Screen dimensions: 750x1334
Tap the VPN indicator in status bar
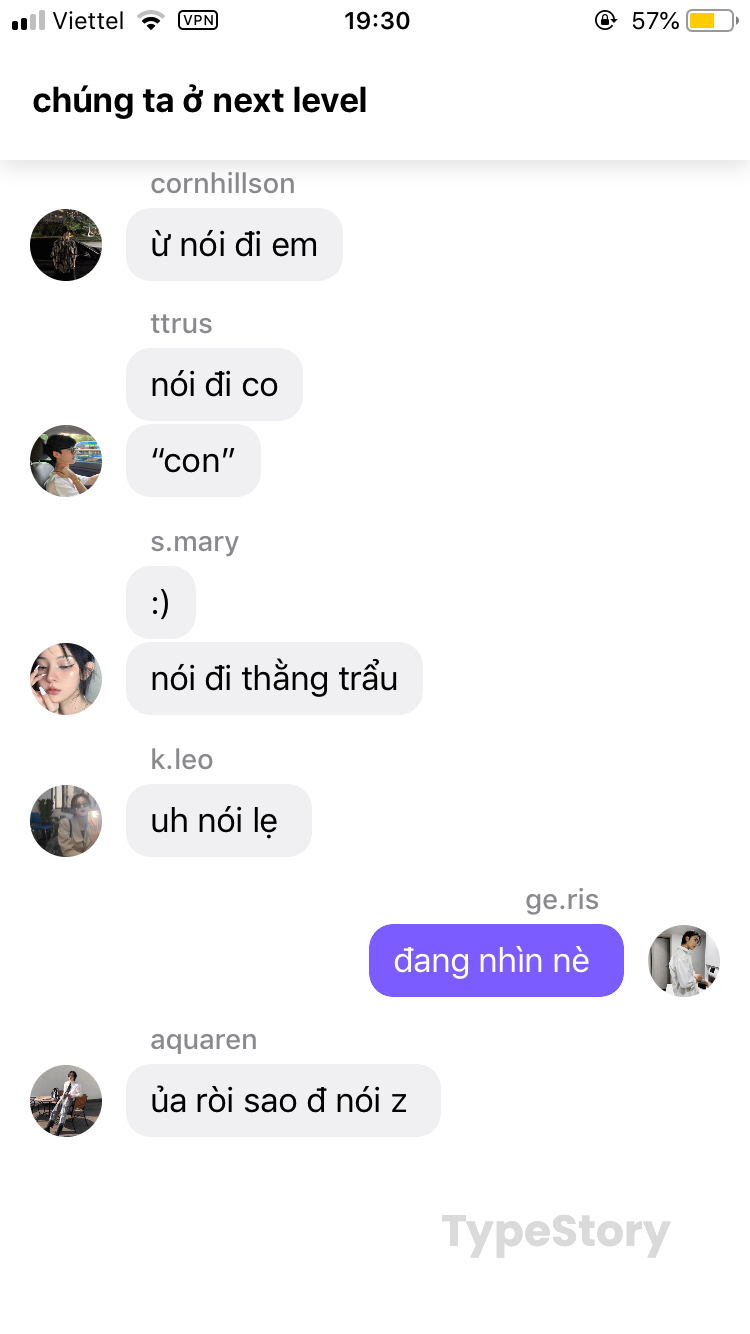click(198, 20)
